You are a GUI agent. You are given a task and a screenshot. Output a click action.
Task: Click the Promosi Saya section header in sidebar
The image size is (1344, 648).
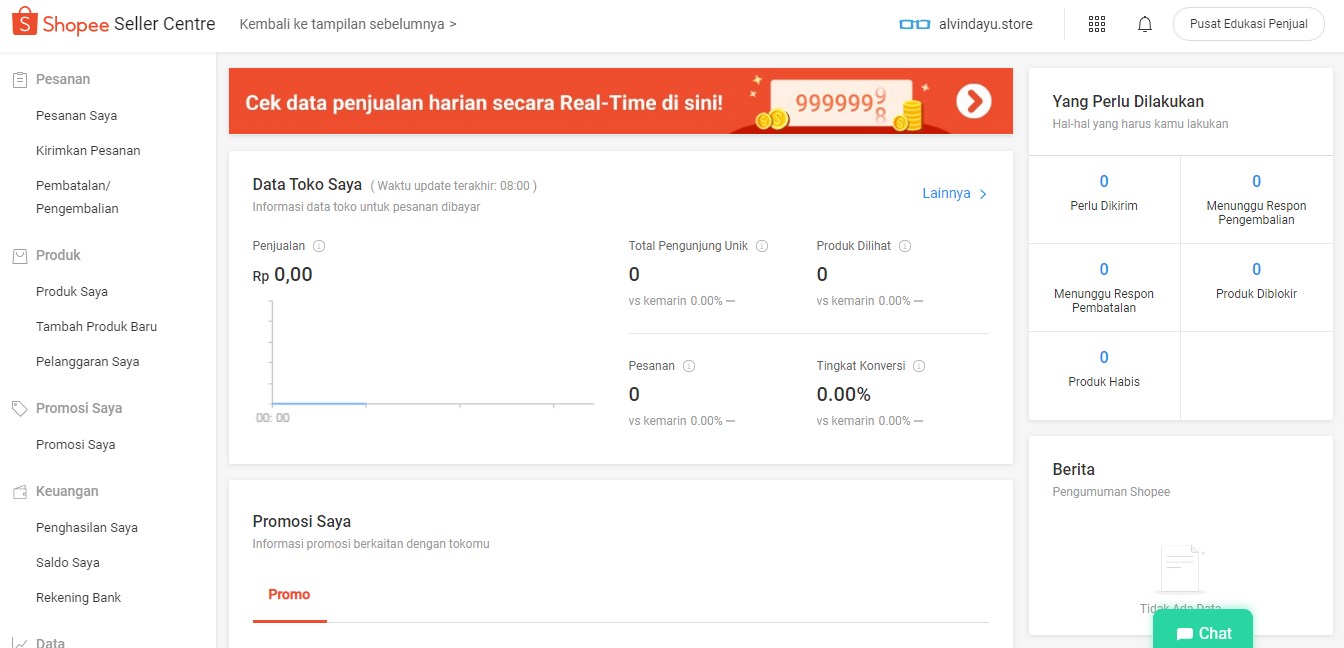79,408
